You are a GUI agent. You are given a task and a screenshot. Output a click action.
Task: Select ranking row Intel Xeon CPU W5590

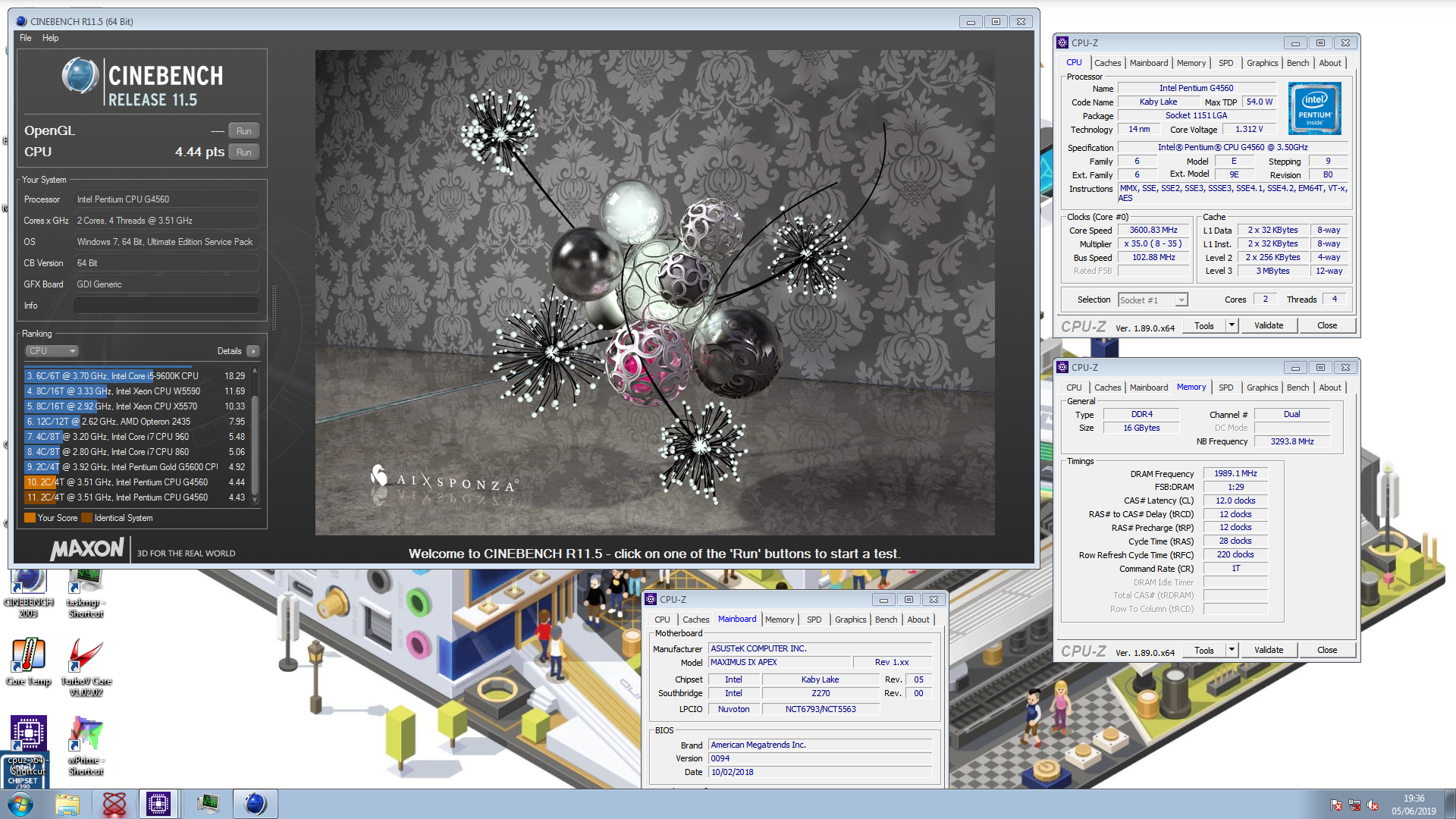point(136,391)
